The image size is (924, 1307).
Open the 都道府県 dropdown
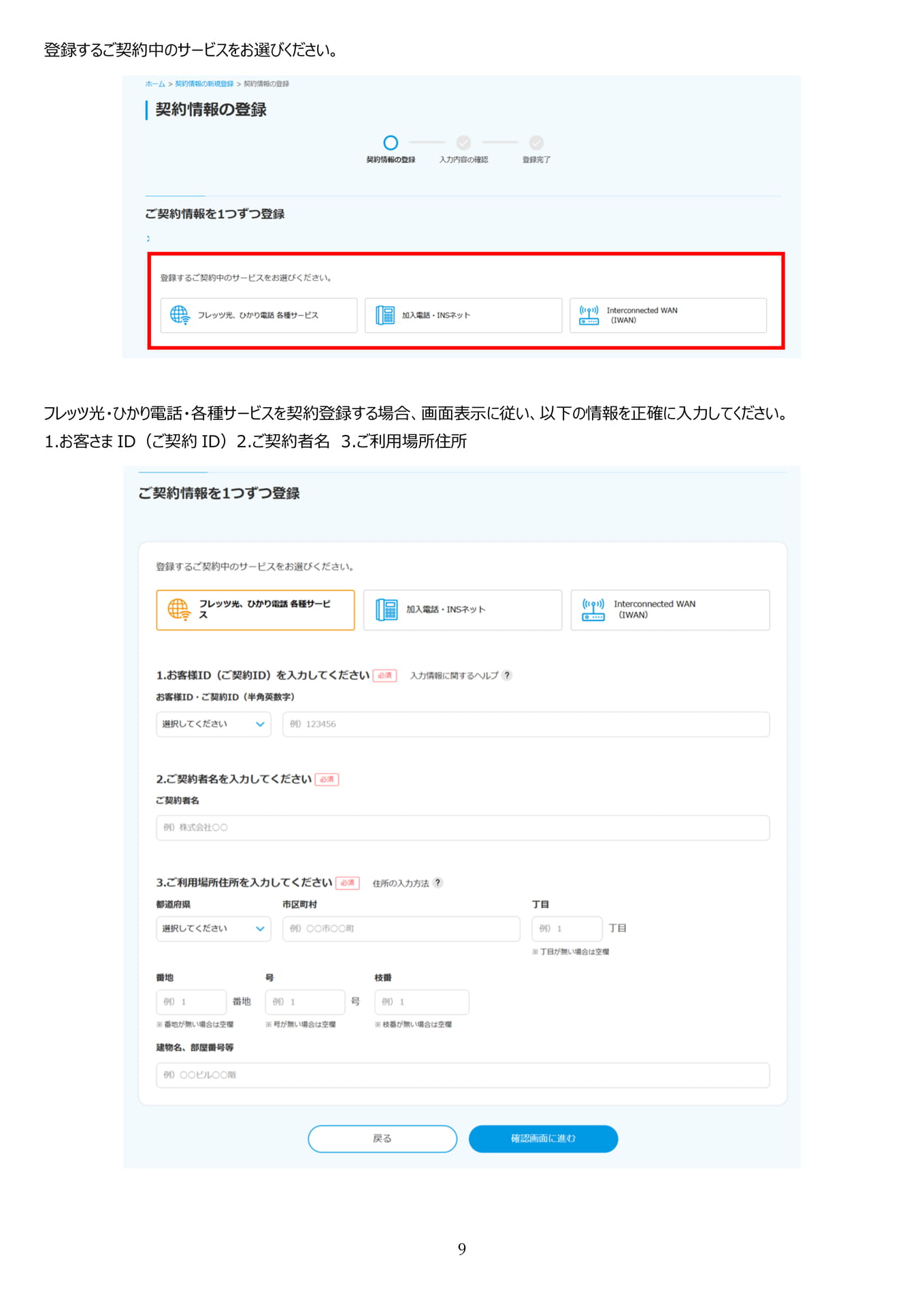point(214,929)
